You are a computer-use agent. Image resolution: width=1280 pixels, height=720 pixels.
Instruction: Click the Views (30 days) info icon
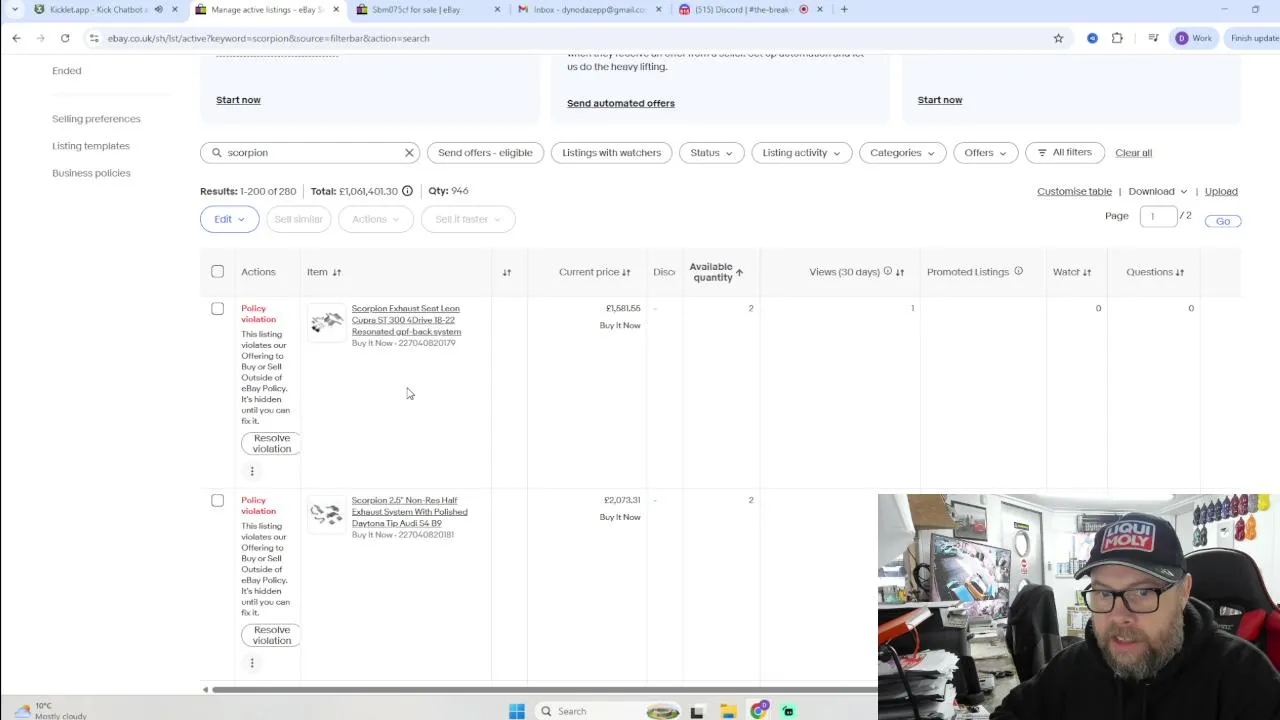tap(887, 272)
